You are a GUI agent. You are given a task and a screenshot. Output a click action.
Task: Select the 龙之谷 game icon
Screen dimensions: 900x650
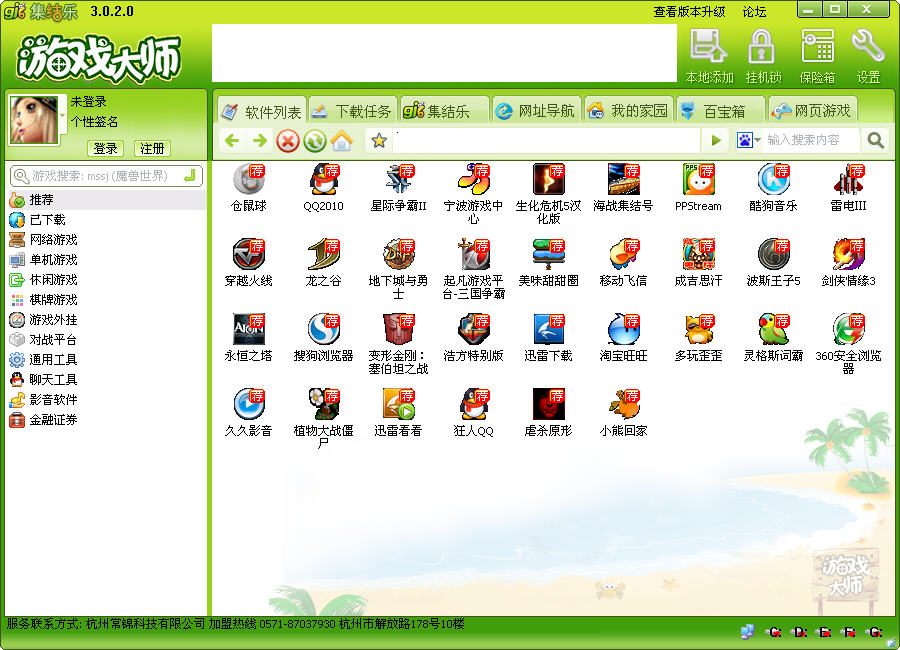[x=324, y=254]
